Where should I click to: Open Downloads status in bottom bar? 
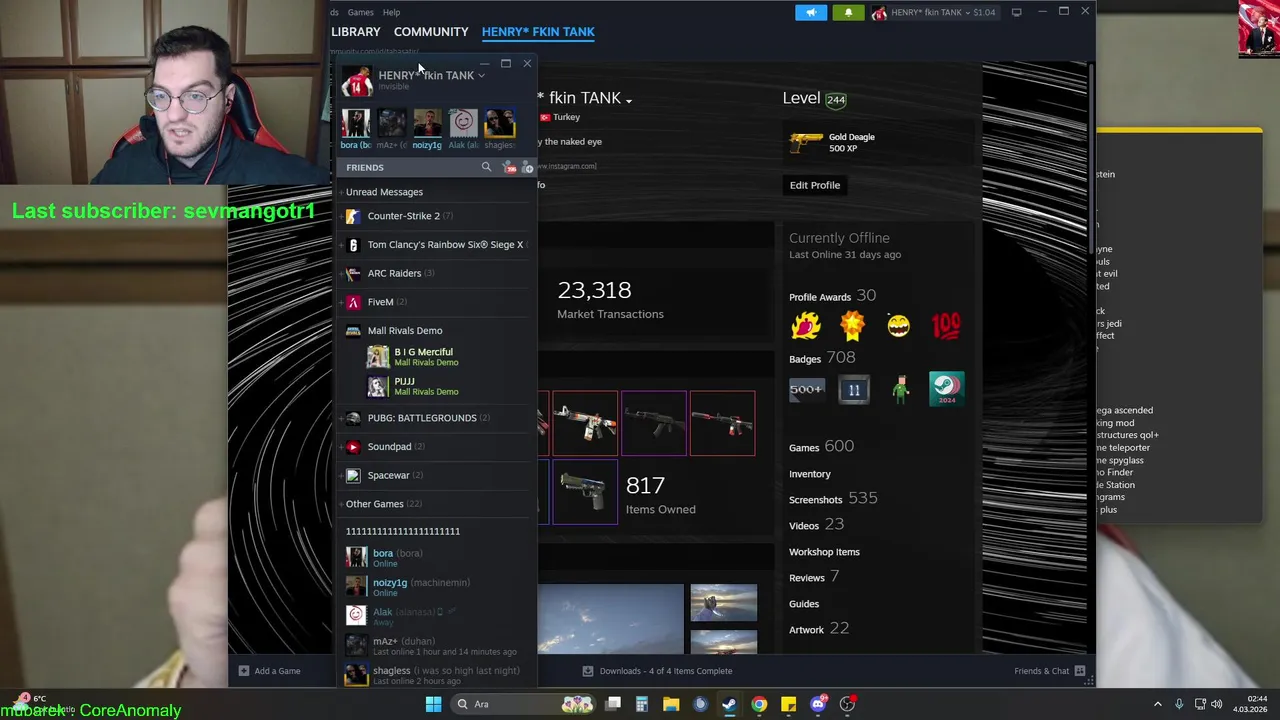click(657, 671)
